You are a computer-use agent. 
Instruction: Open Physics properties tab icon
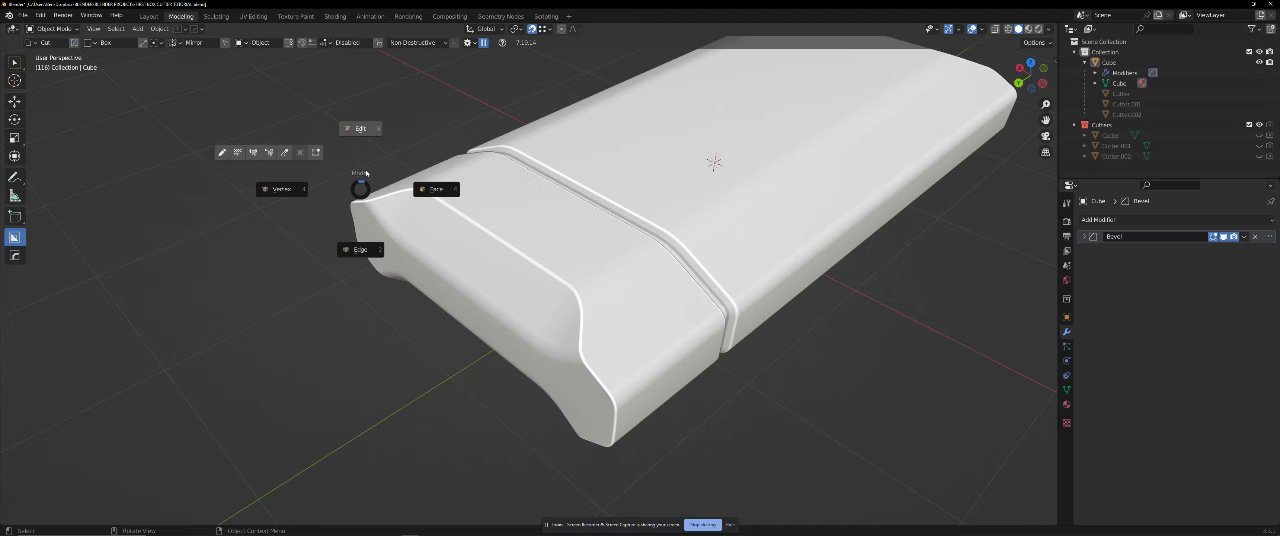1066,361
